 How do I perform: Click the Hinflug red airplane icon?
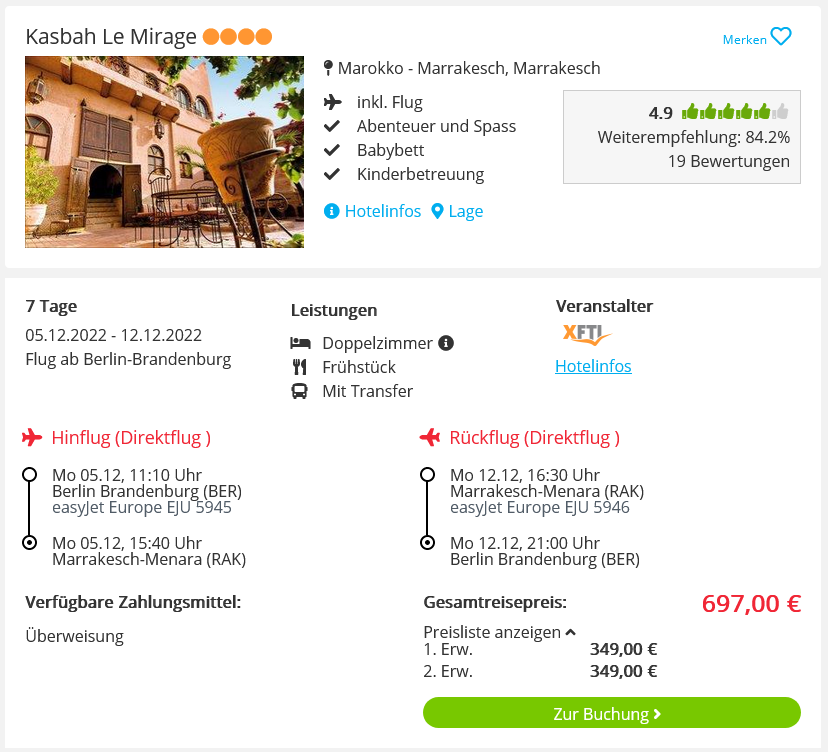tap(32, 437)
